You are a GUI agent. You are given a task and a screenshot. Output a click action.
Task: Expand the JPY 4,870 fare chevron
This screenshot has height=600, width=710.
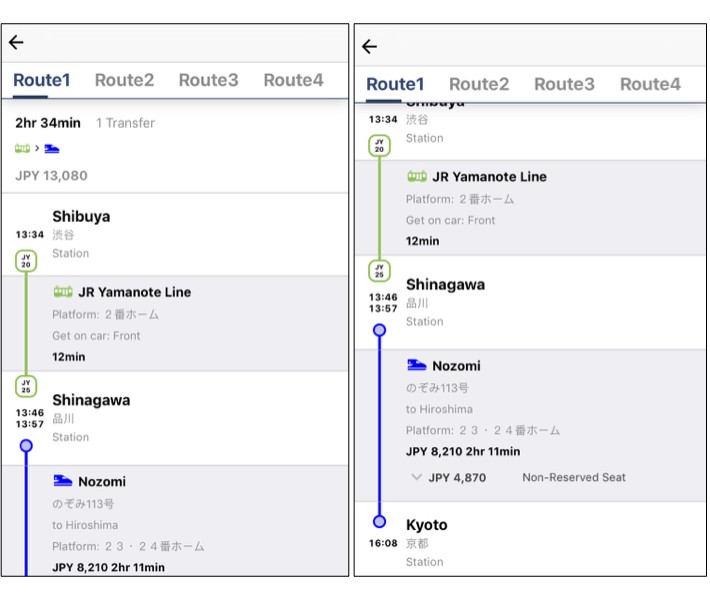click(417, 477)
